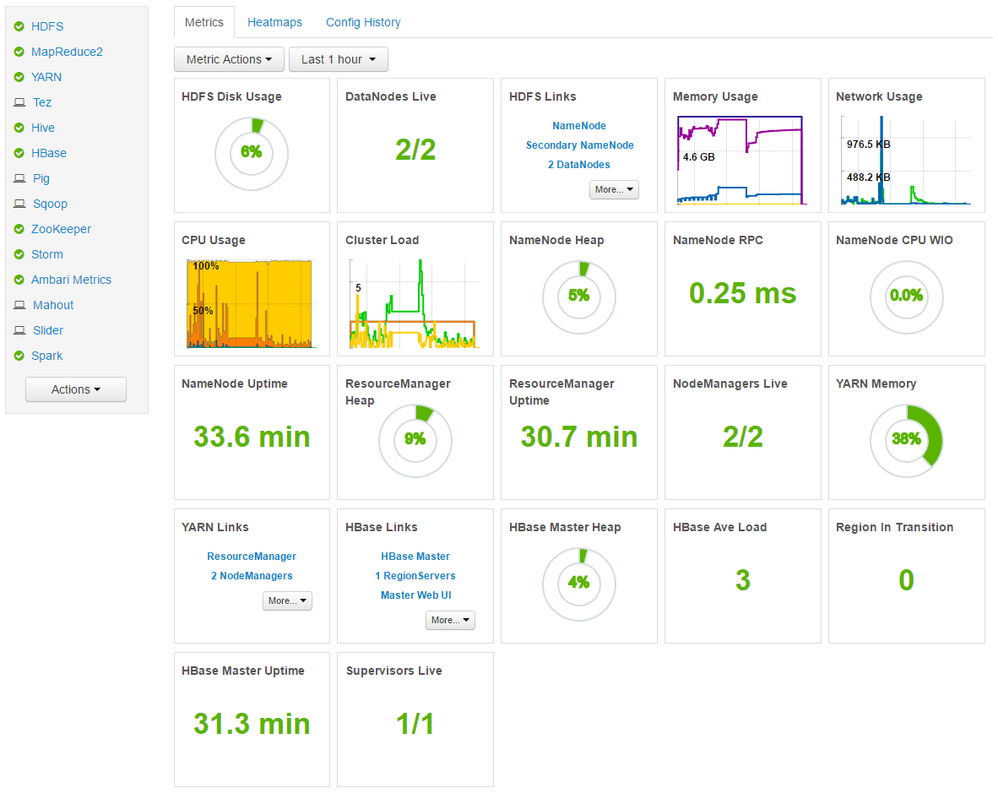The height and width of the screenshot is (794, 998).
Task: Click the green check icon next to Storm
Action: [19, 255]
